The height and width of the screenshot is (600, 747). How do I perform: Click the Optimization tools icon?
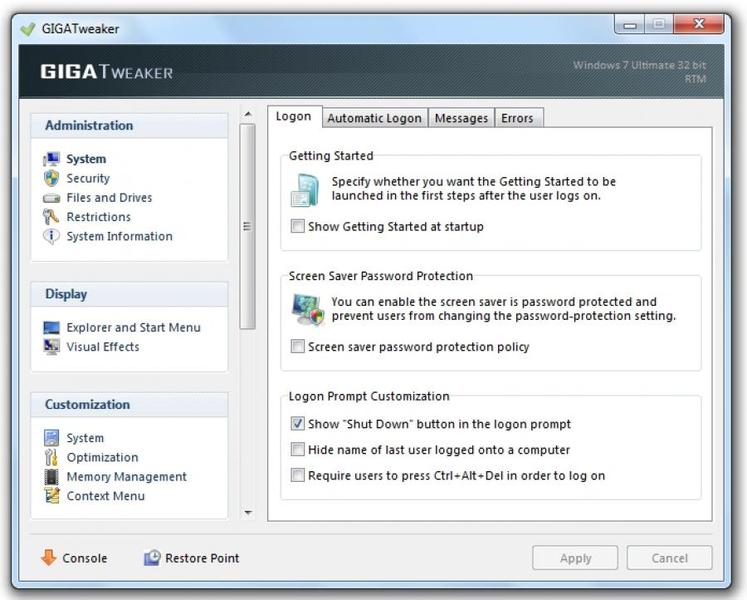(x=51, y=457)
